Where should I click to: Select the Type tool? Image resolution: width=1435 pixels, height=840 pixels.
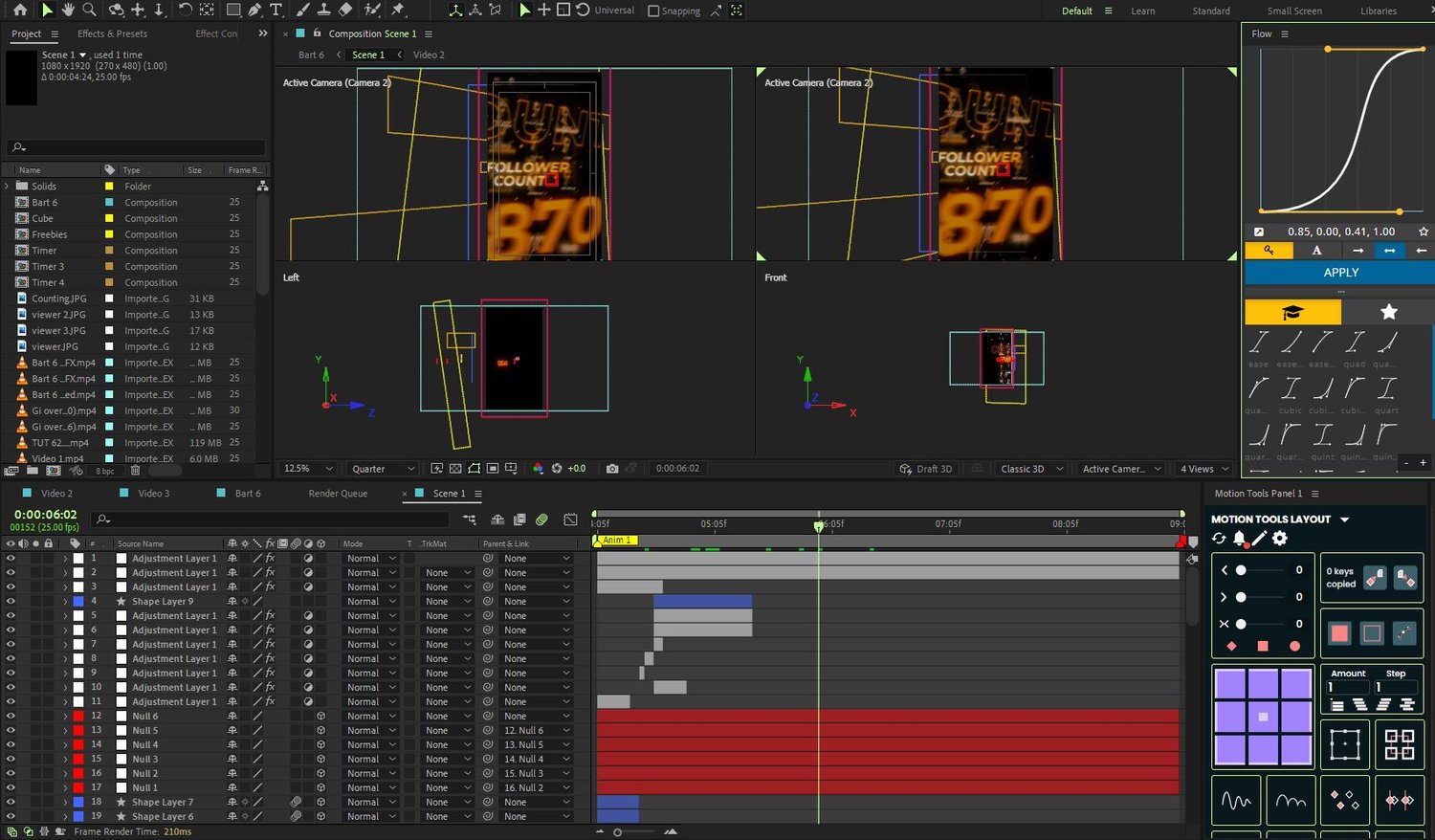tap(276, 10)
